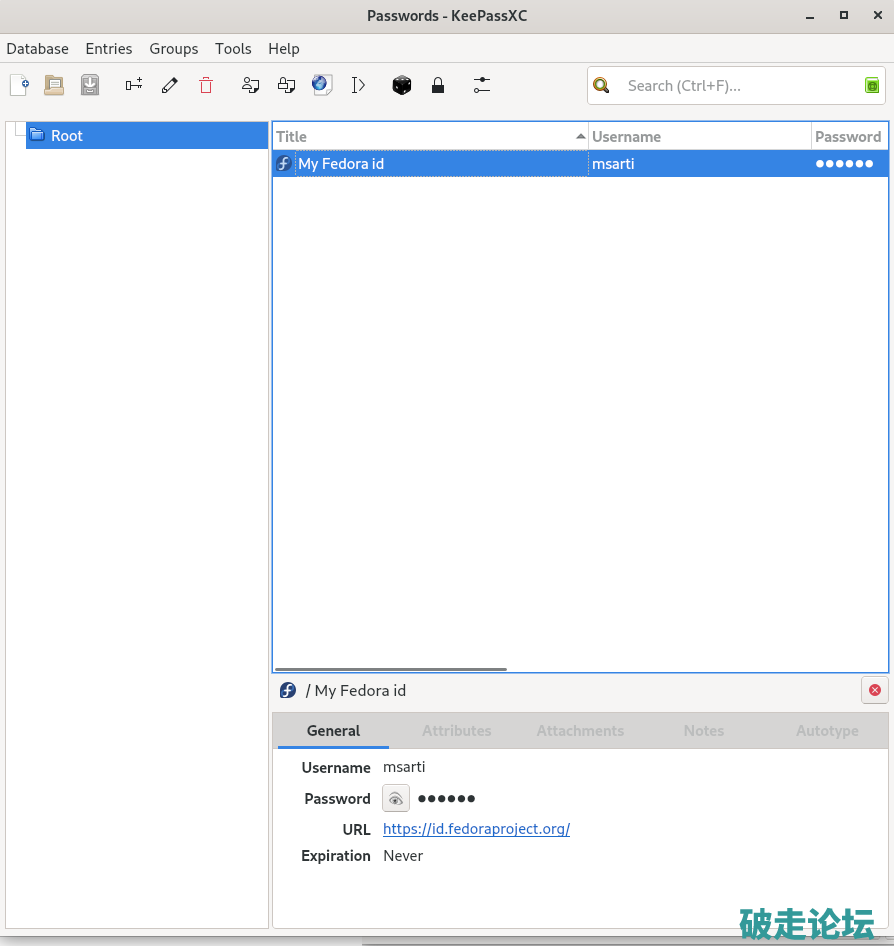Click the New Database icon
The height and width of the screenshot is (946, 894).
[x=19, y=86]
